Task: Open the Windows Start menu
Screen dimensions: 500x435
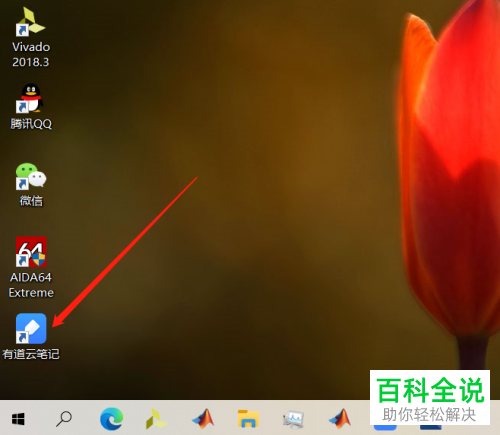Action: pos(18,419)
